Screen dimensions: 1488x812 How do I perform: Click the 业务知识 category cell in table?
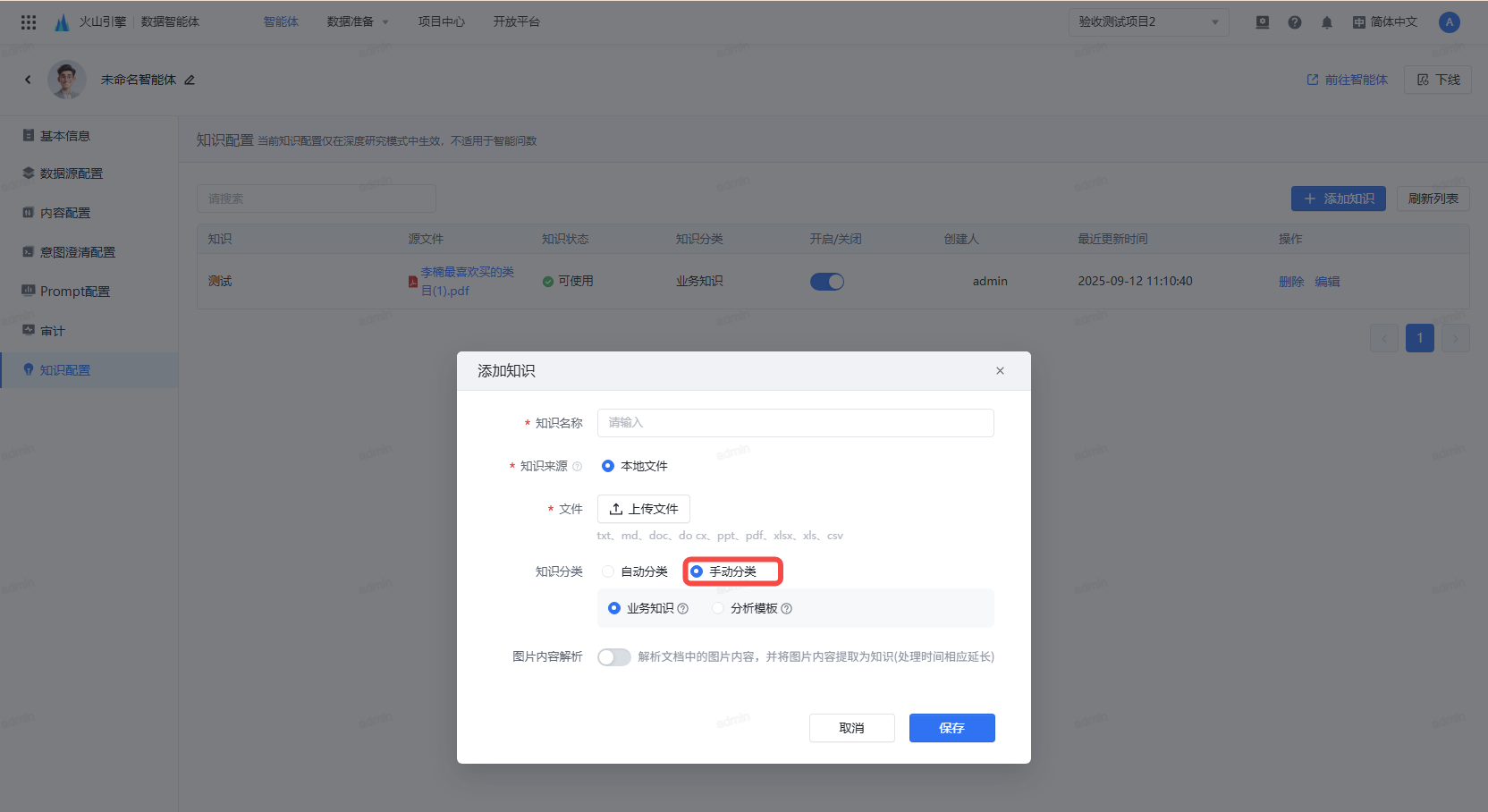click(699, 282)
